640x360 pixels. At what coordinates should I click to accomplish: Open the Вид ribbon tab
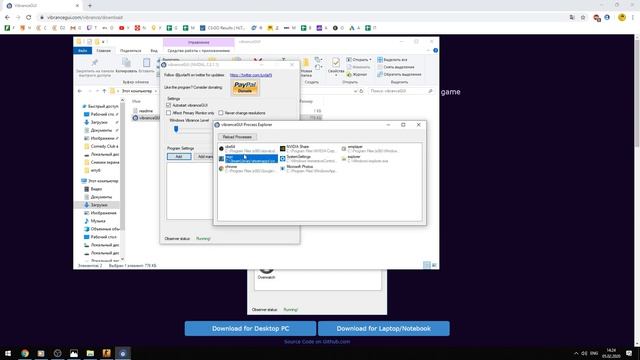(x=154, y=51)
